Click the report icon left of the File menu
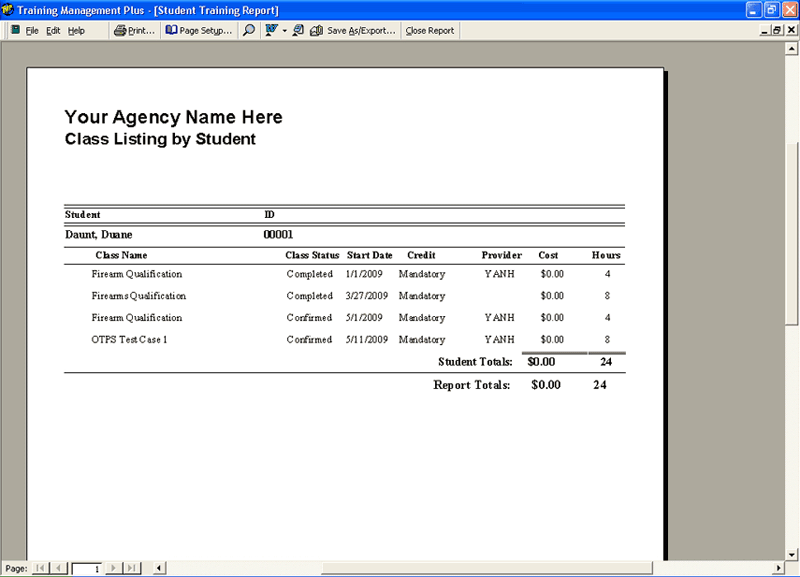 [16, 30]
